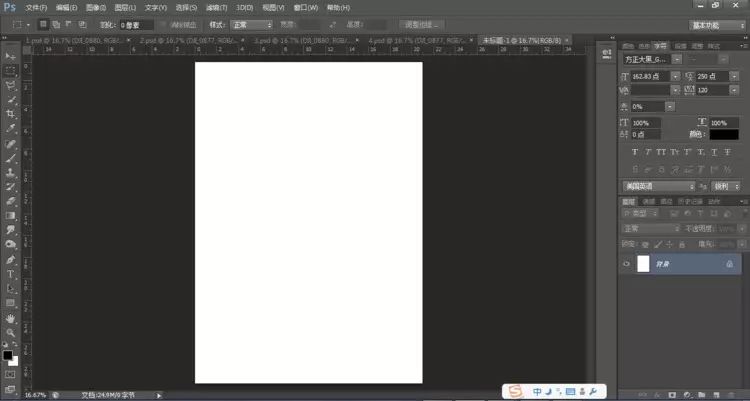Image resolution: width=750 pixels, height=401 pixels.
Task: Open the collapsed panel icon beside Character panel
Action: click(x=607, y=54)
